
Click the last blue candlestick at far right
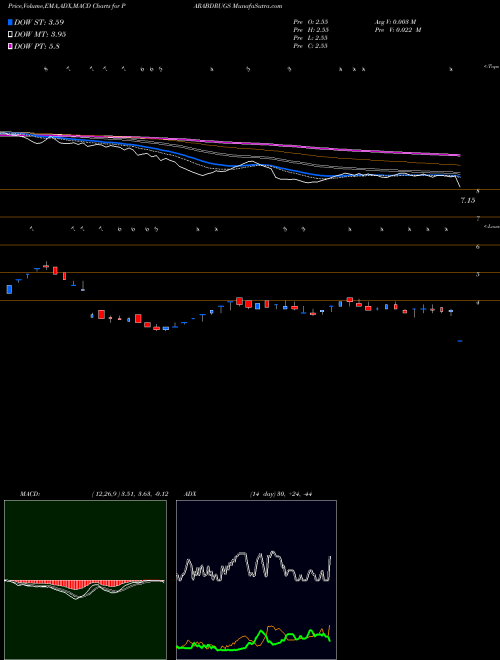pyautogui.click(x=460, y=341)
